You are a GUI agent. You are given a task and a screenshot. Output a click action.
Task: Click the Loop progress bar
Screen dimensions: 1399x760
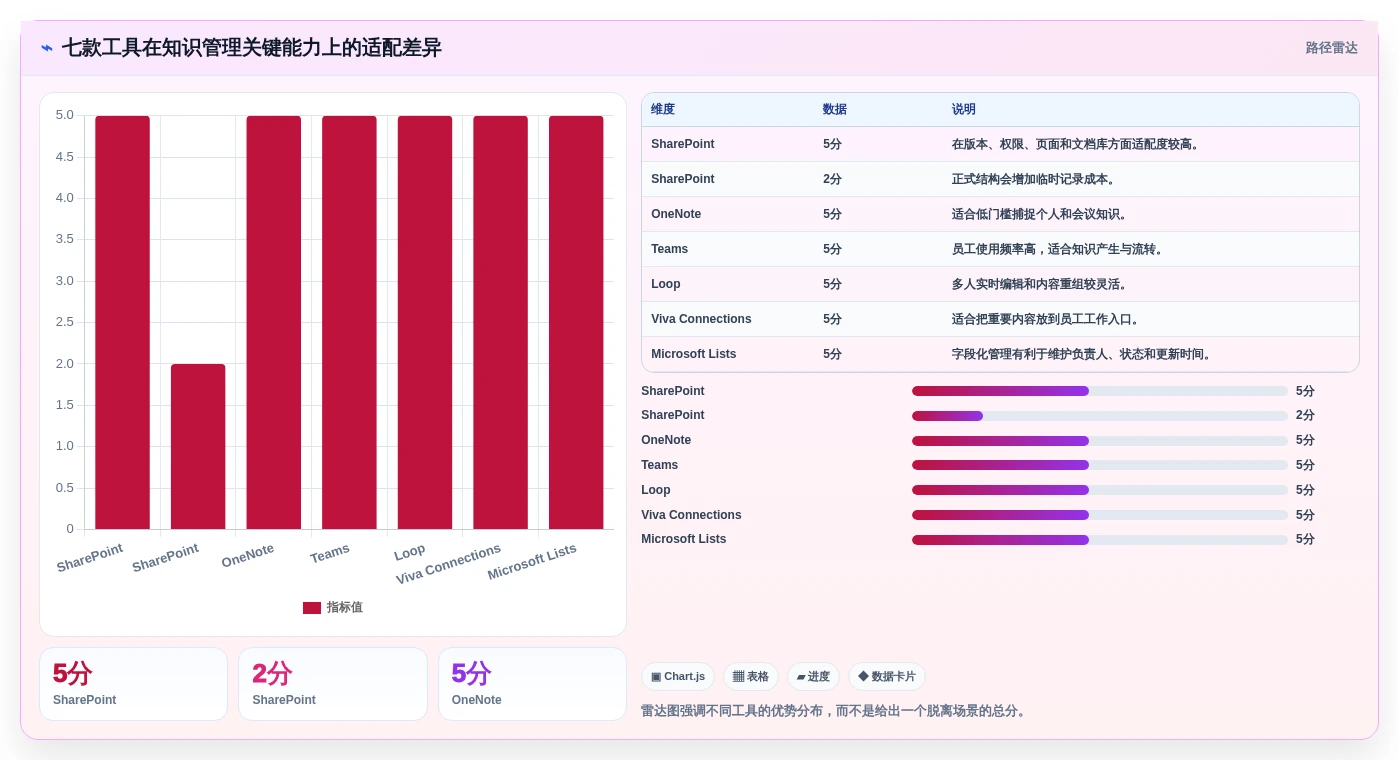(x=1100, y=490)
